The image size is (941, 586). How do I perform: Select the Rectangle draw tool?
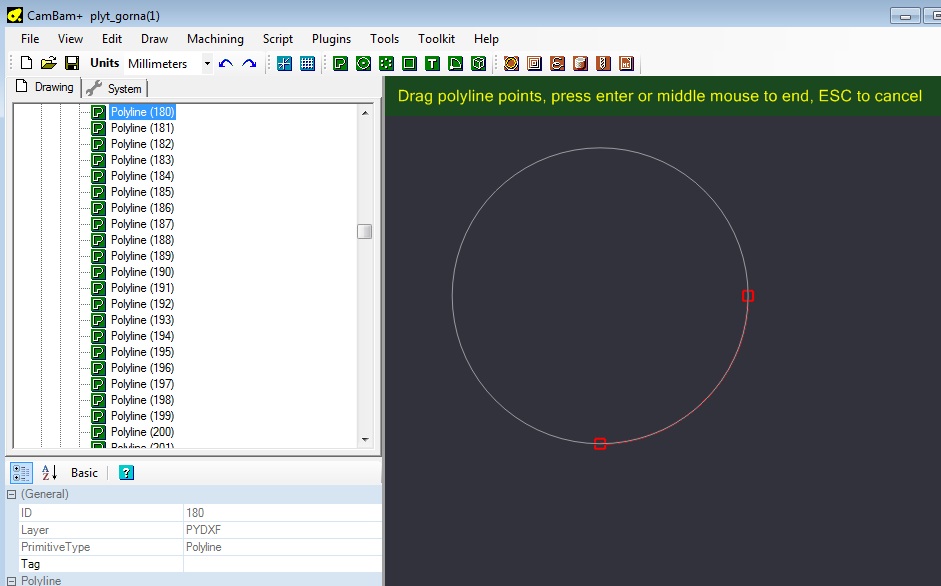(x=409, y=63)
